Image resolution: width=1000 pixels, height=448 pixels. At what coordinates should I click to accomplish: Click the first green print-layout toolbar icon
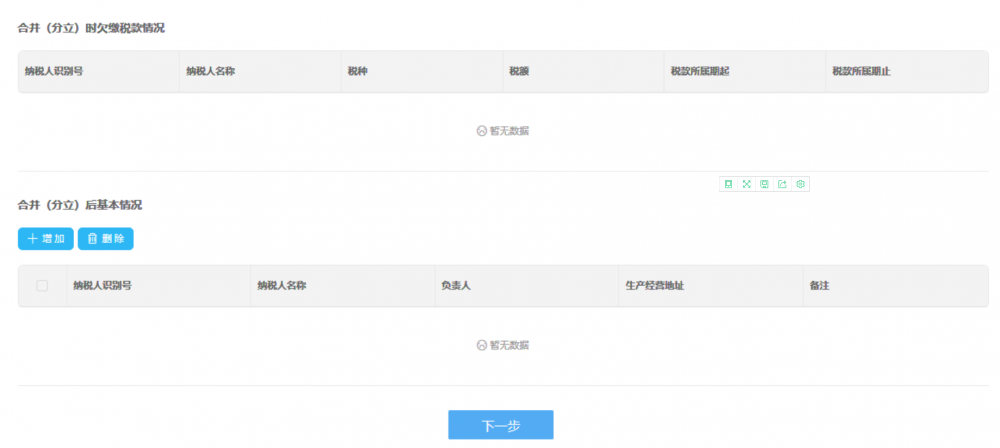(x=728, y=184)
